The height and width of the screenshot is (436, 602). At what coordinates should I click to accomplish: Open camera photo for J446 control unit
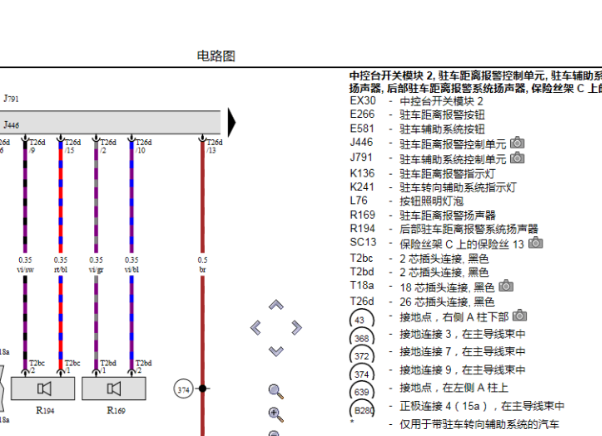[x=517, y=143]
